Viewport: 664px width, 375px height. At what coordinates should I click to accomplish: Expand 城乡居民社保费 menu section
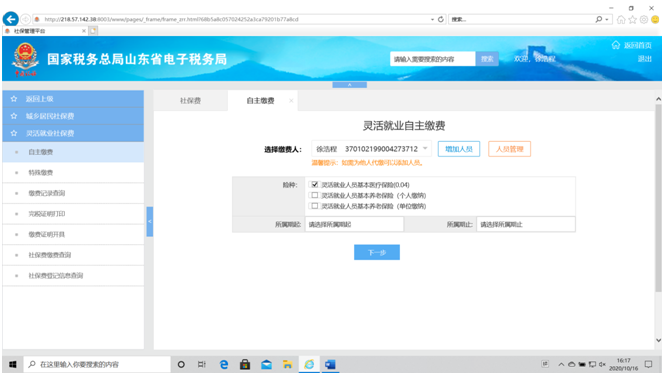[73, 116]
